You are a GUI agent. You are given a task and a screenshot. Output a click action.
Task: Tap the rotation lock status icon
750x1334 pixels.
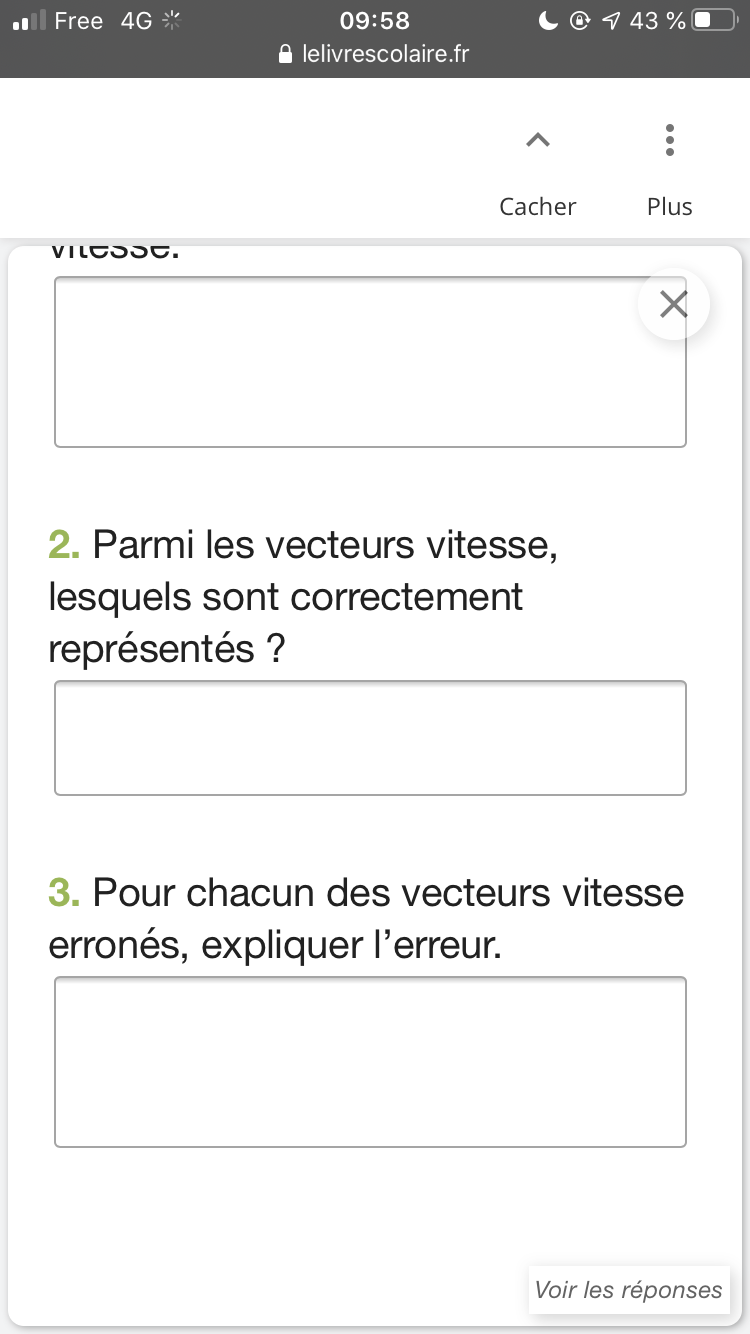point(580,21)
